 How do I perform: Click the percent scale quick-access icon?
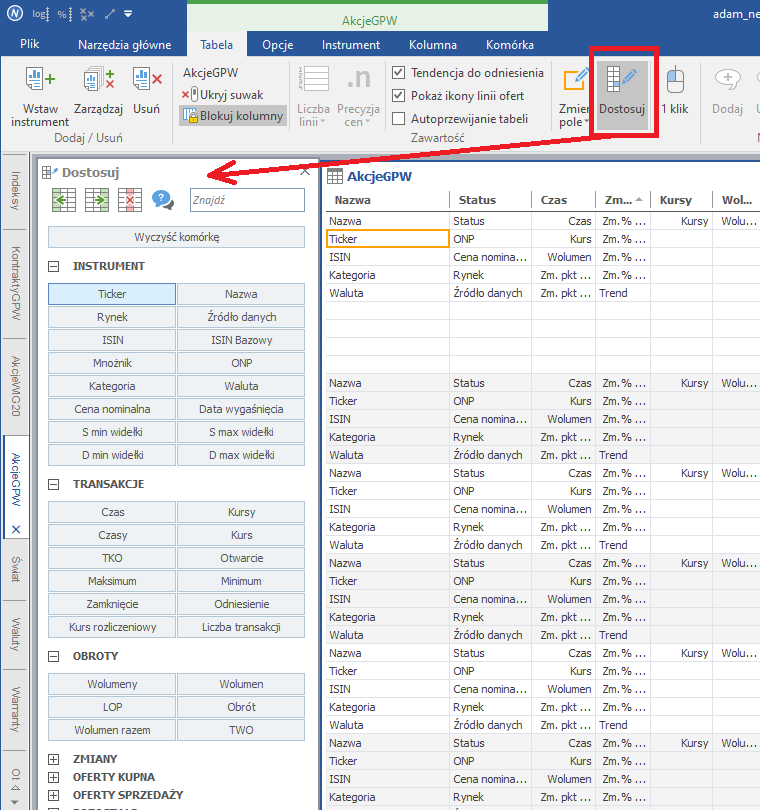click(64, 14)
